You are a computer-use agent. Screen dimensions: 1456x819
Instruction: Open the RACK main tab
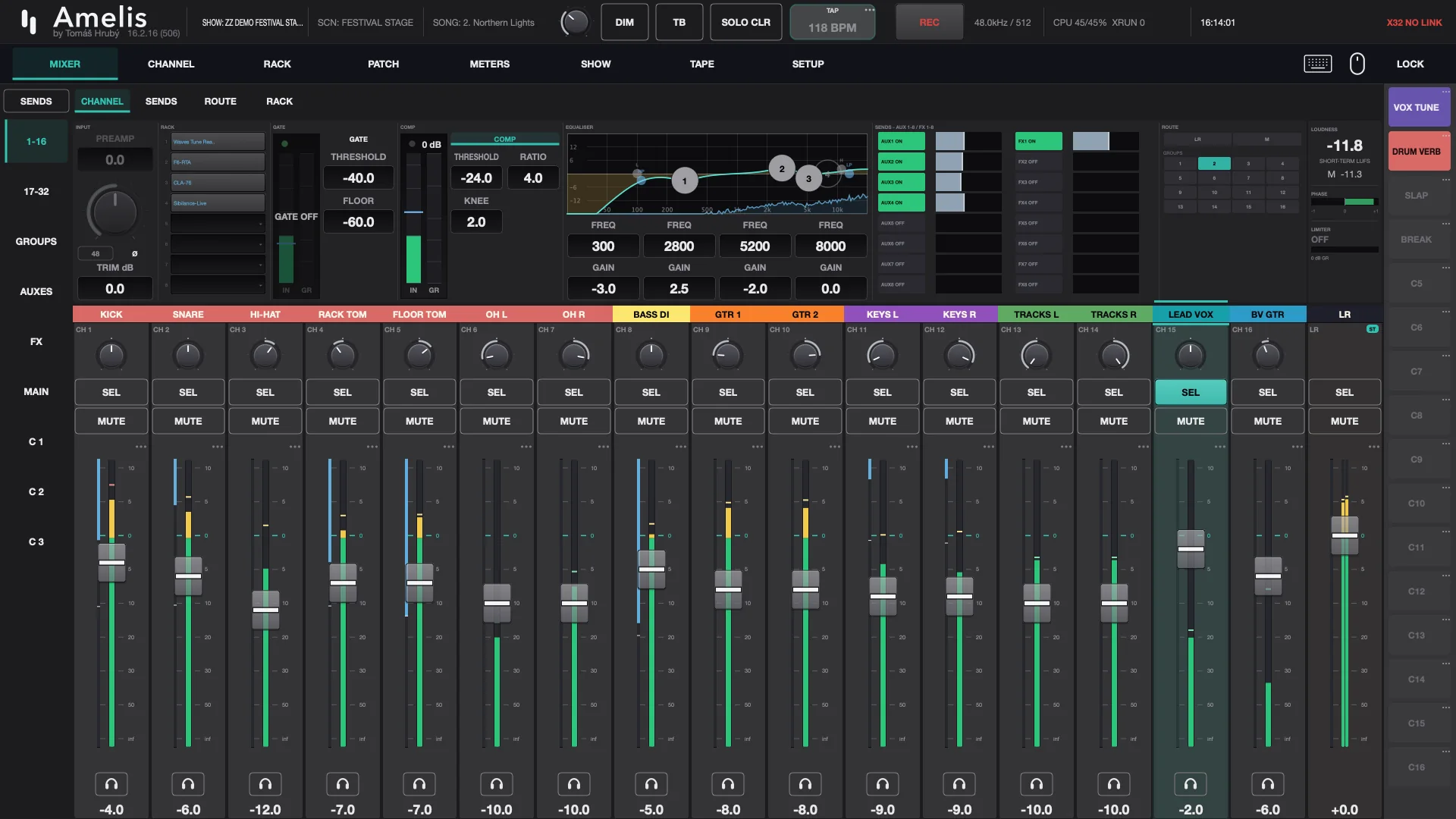277,64
